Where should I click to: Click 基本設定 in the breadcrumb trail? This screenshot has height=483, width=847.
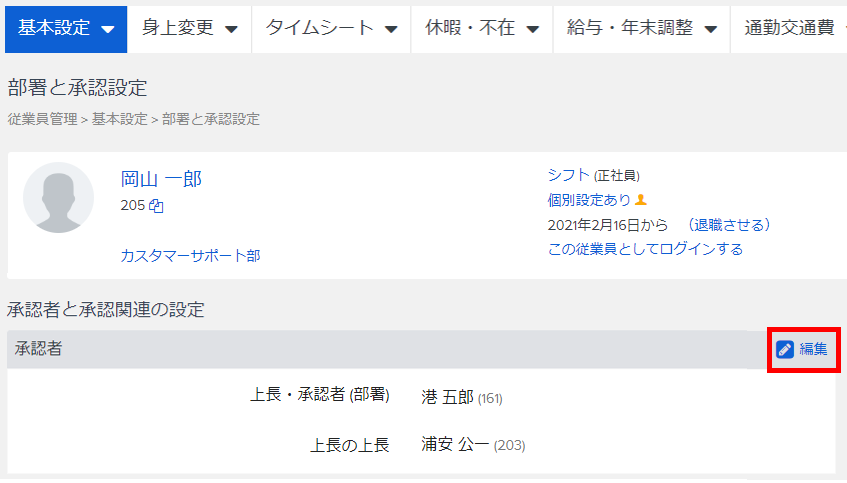120,119
